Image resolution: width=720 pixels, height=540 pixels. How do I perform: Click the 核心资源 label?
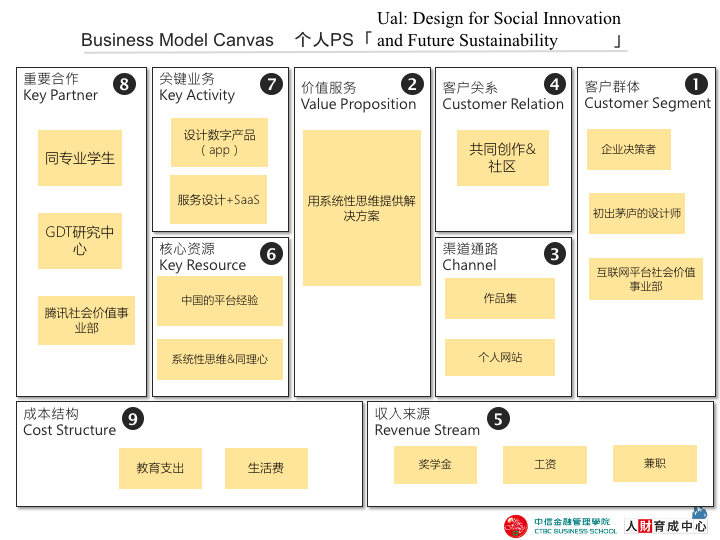point(187,248)
